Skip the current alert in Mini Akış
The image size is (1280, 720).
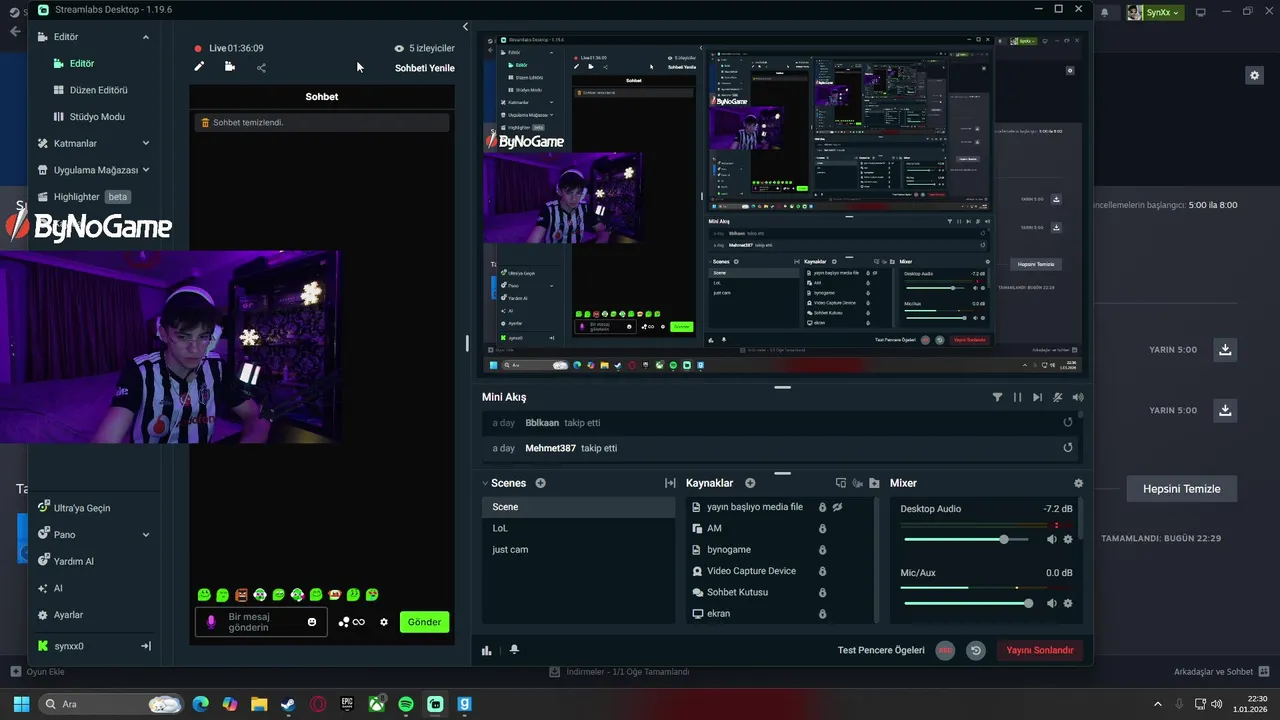click(x=1037, y=397)
